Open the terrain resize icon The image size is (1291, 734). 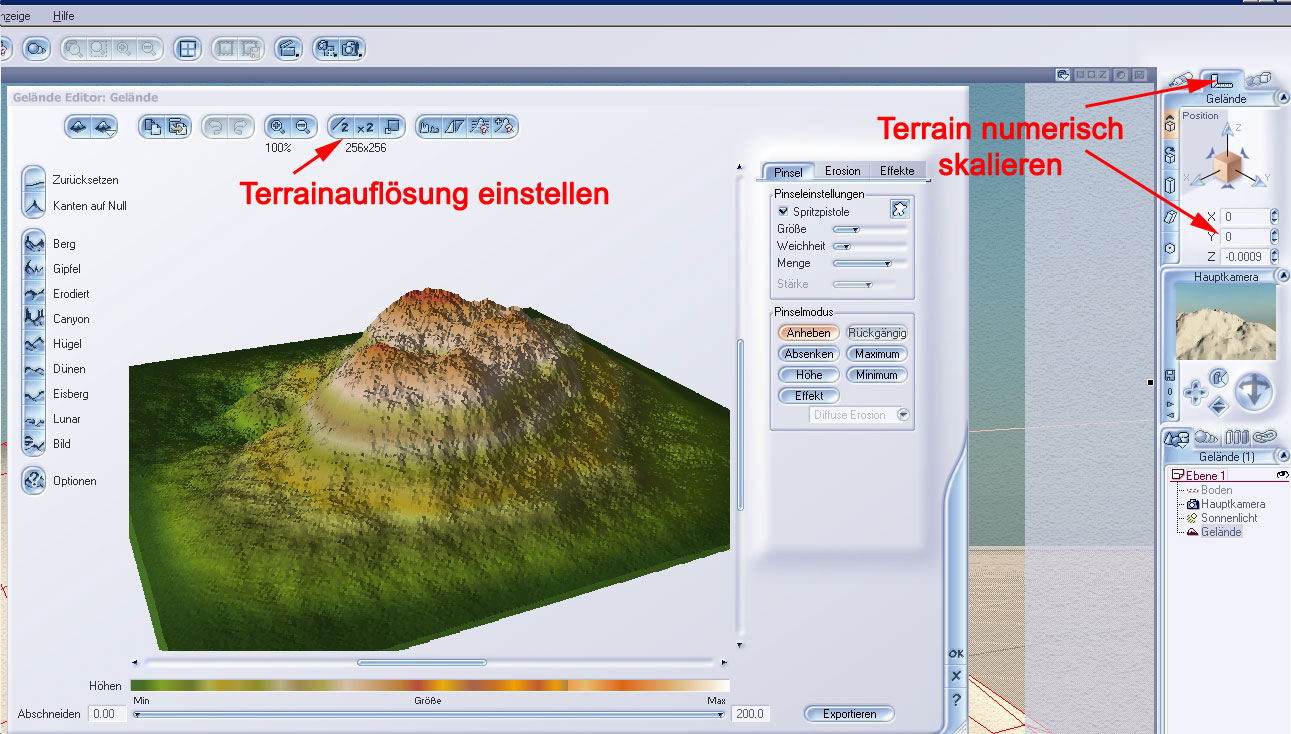tap(391, 127)
